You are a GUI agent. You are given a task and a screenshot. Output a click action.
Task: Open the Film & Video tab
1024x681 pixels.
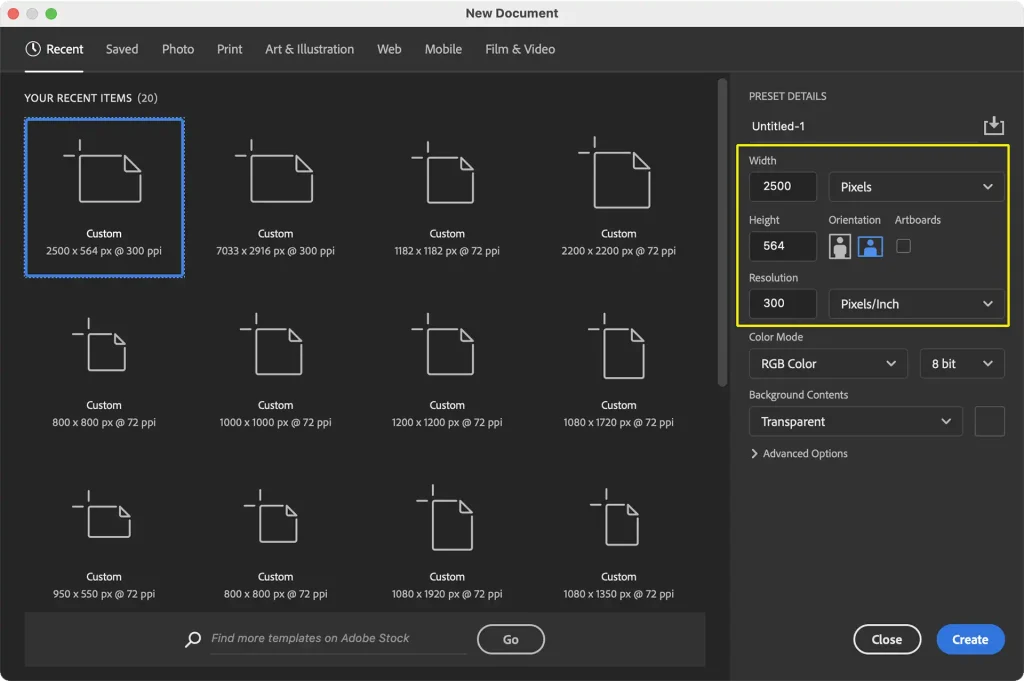(519, 49)
